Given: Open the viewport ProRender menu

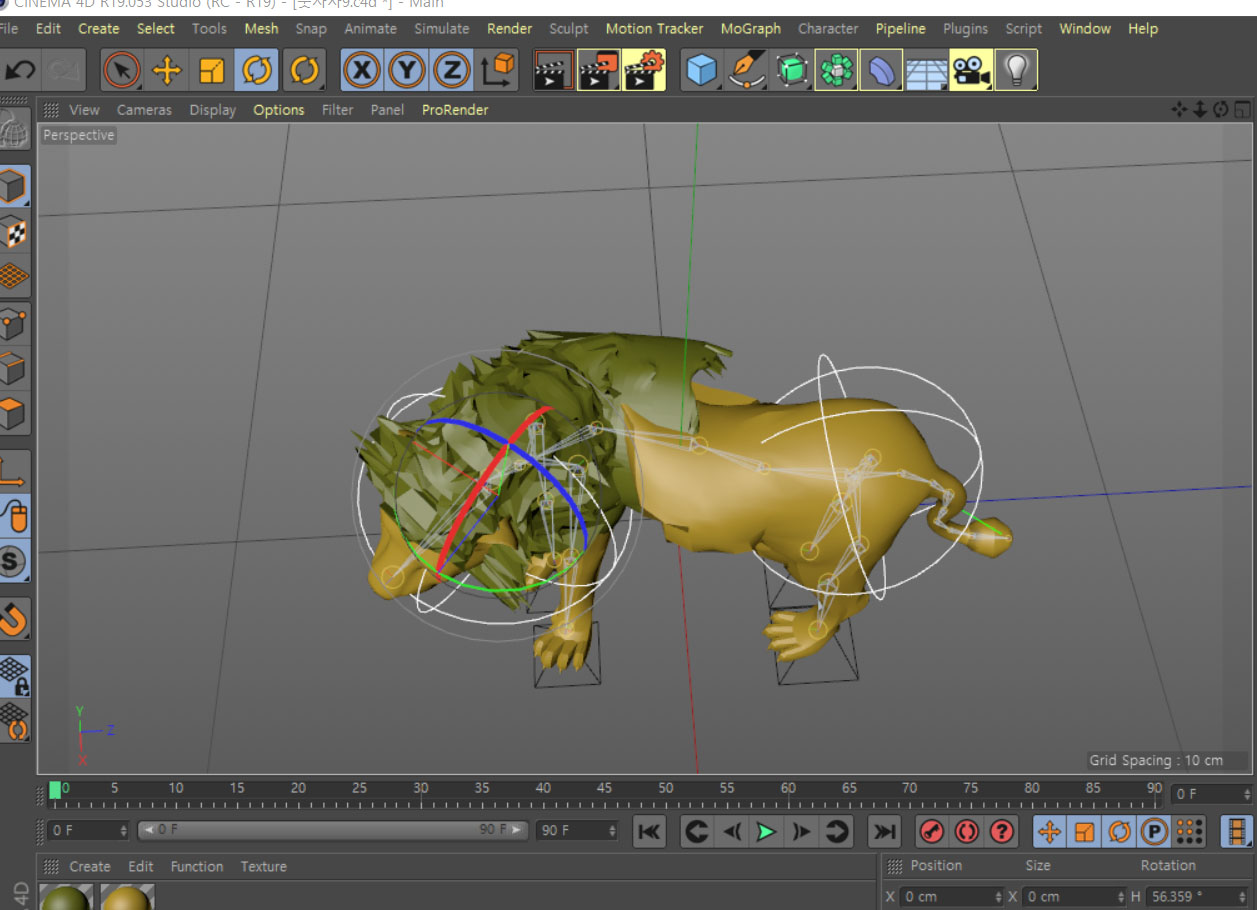Looking at the screenshot, I should point(455,110).
